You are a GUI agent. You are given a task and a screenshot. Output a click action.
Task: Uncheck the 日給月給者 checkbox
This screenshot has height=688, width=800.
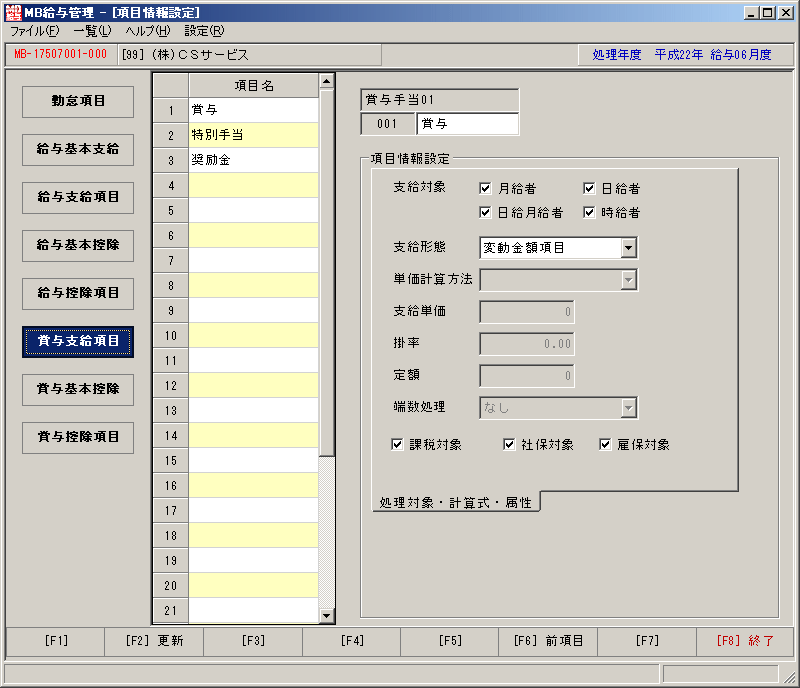485,212
